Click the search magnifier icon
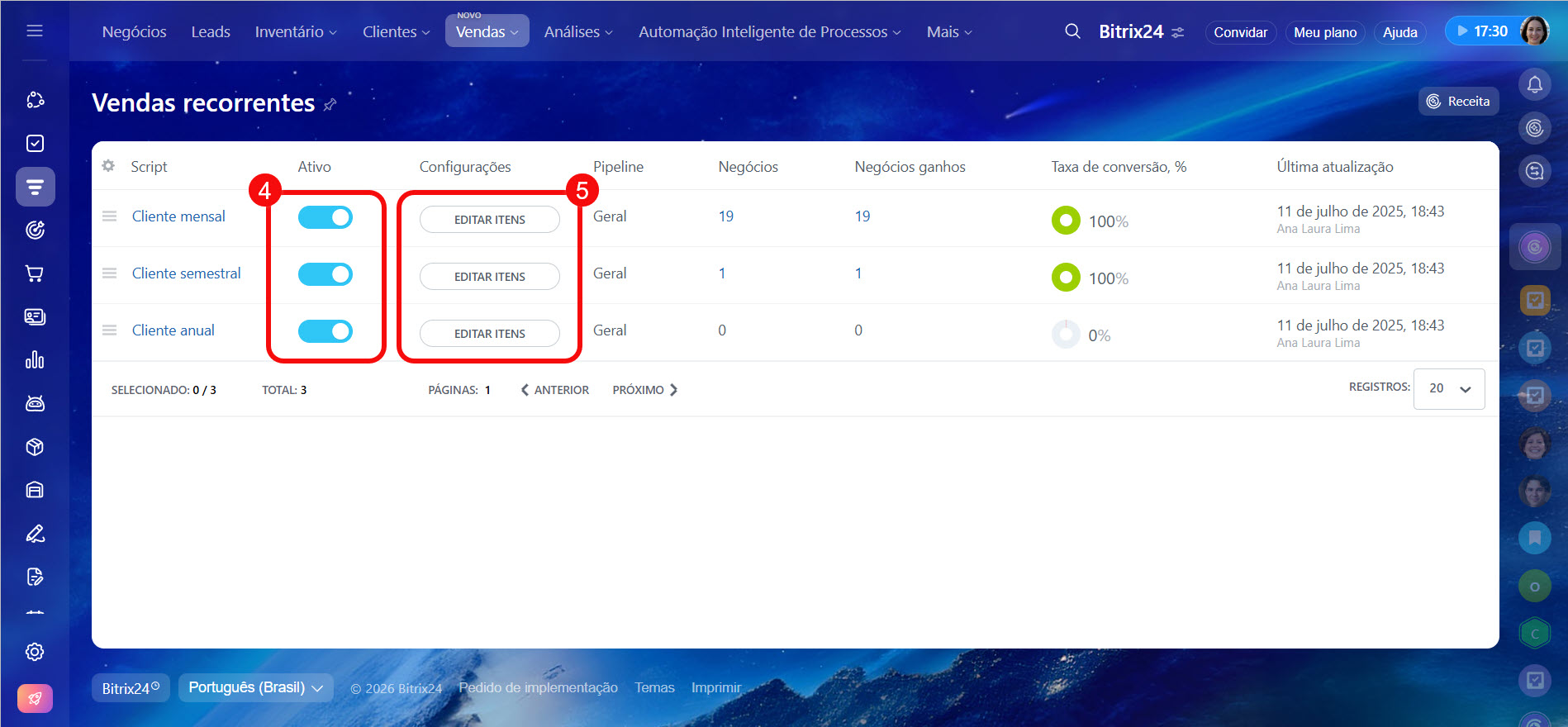 (x=1072, y=31)
